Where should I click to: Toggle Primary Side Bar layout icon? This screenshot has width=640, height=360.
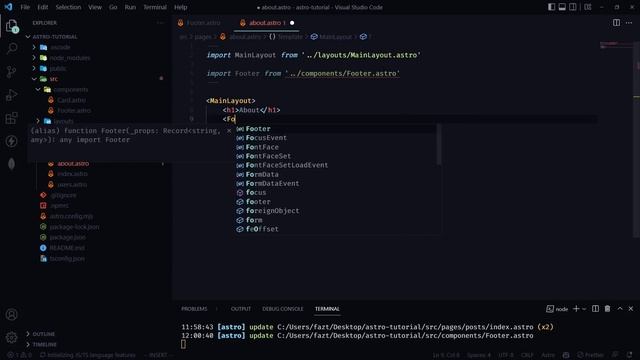click(x=551, y=7)
